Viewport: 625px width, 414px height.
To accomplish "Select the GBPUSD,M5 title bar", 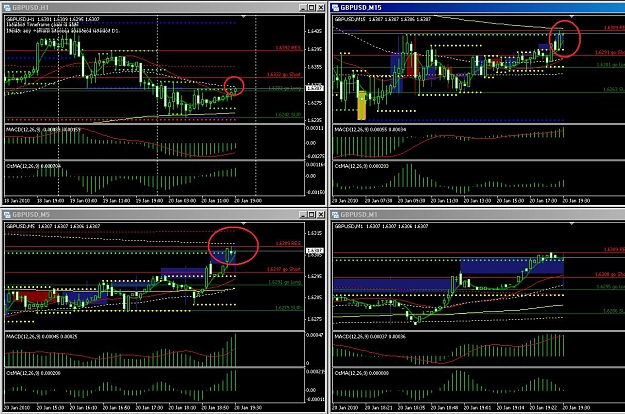I will point(163,214).
